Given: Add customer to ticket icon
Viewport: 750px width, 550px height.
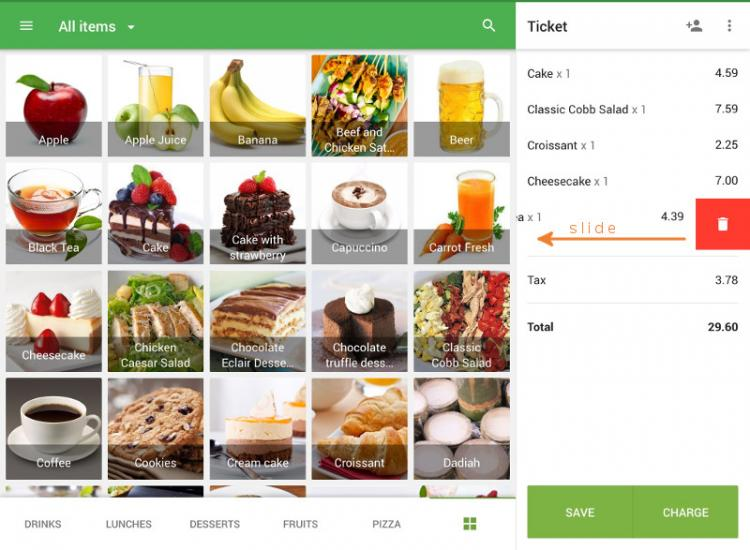Looking at the screenshot, I should 694,26.
